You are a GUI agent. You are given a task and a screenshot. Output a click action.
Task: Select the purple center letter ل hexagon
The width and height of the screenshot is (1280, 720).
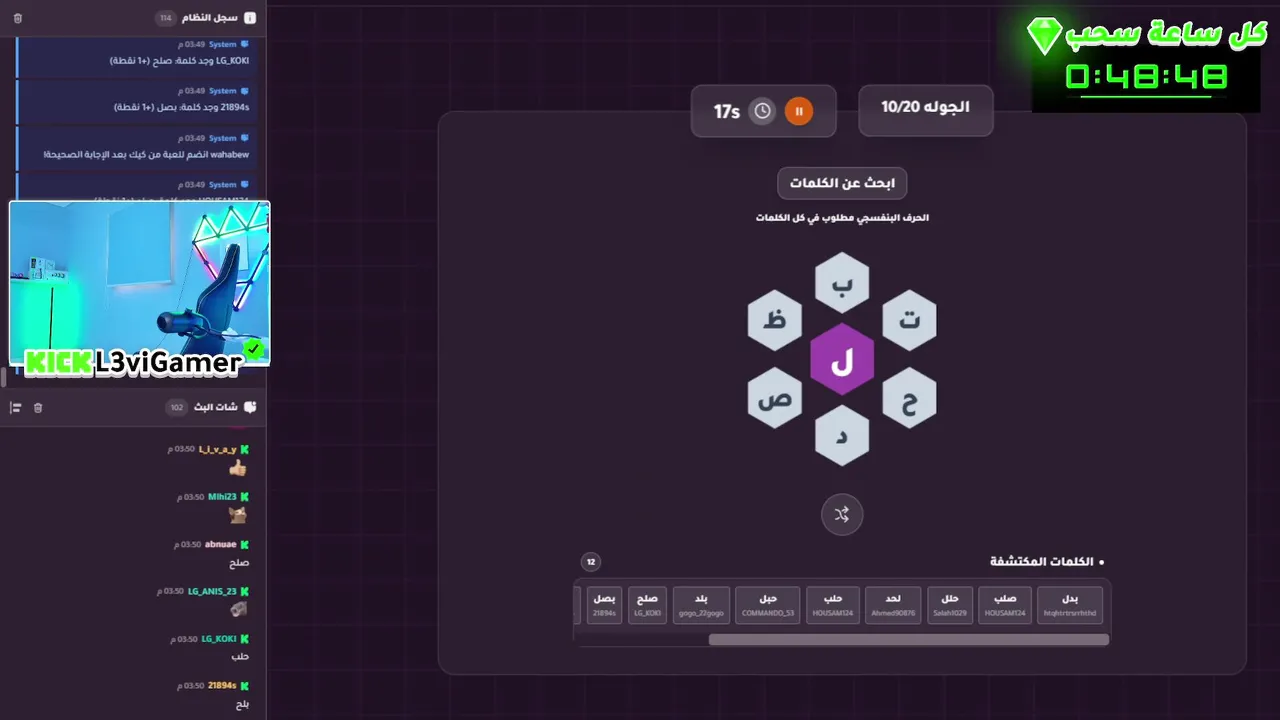coord(842,359)
